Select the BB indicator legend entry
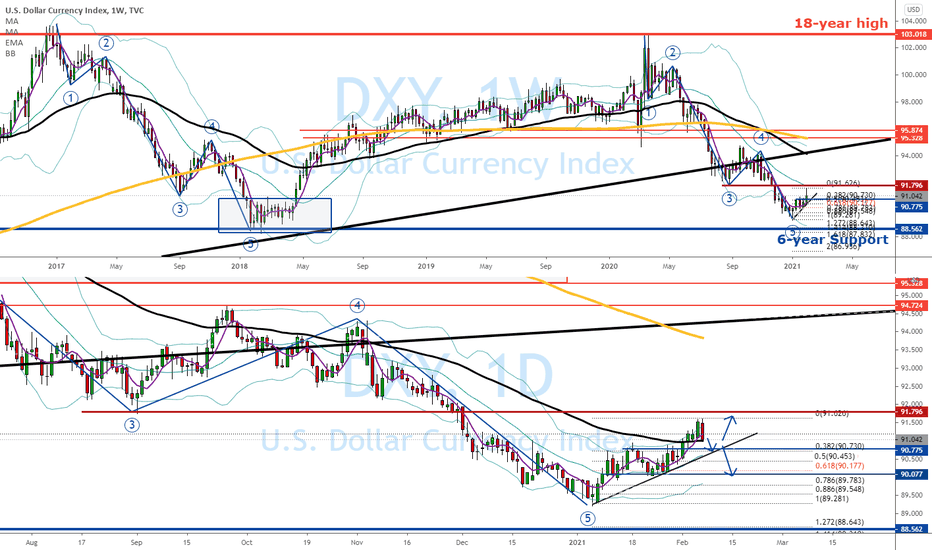 pos(11,54)
